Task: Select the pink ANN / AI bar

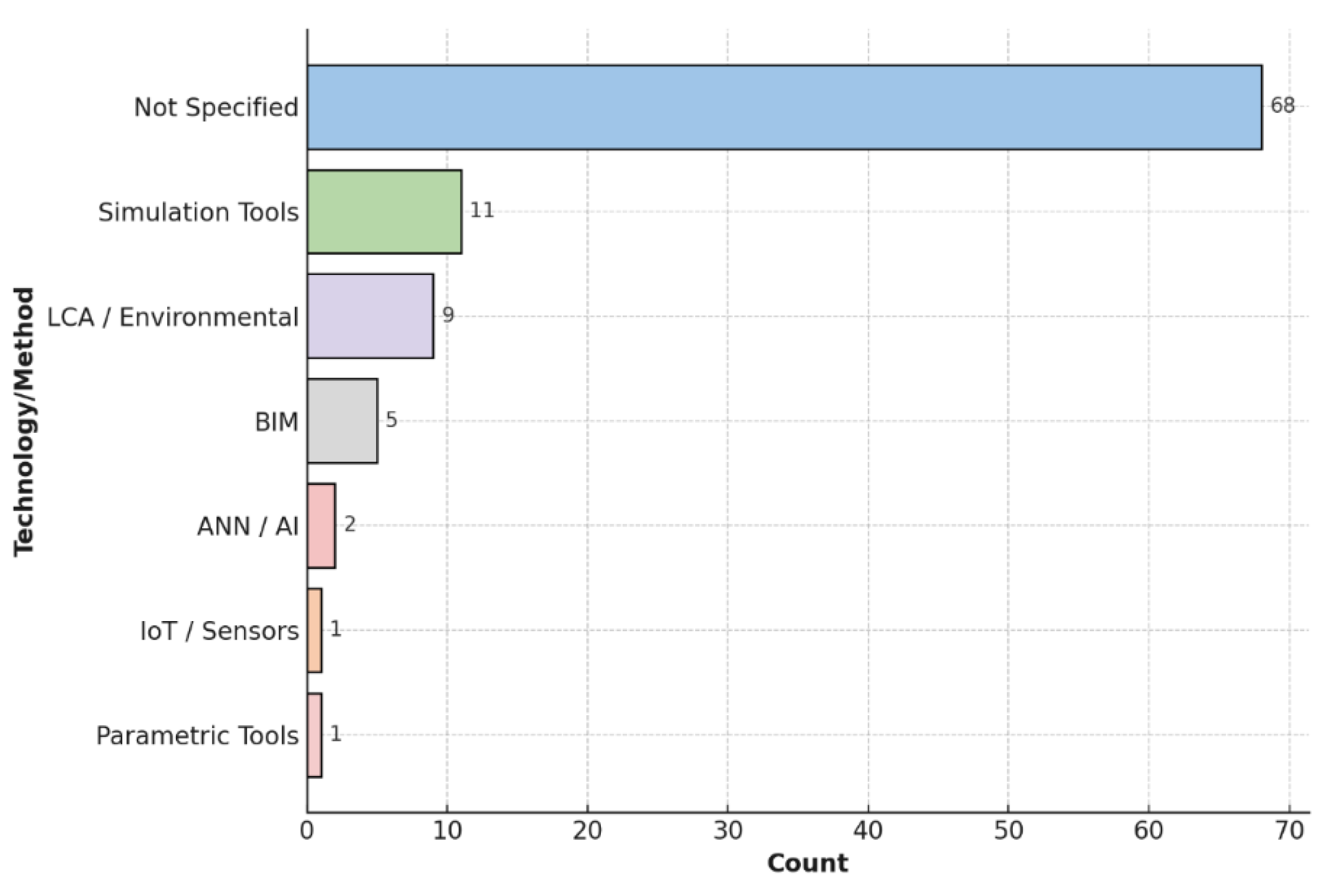Action: 321,526
